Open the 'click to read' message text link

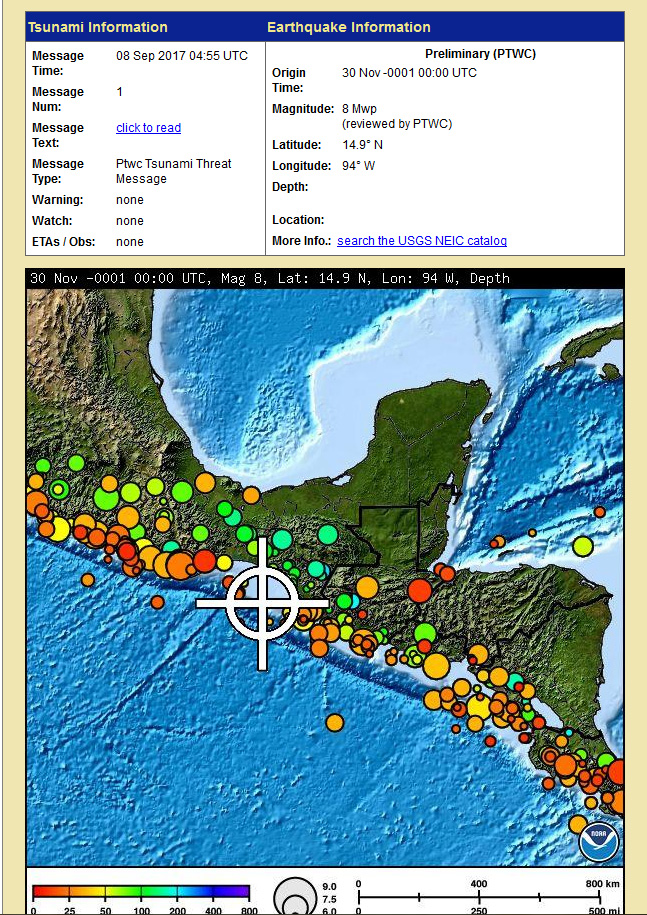148,128
